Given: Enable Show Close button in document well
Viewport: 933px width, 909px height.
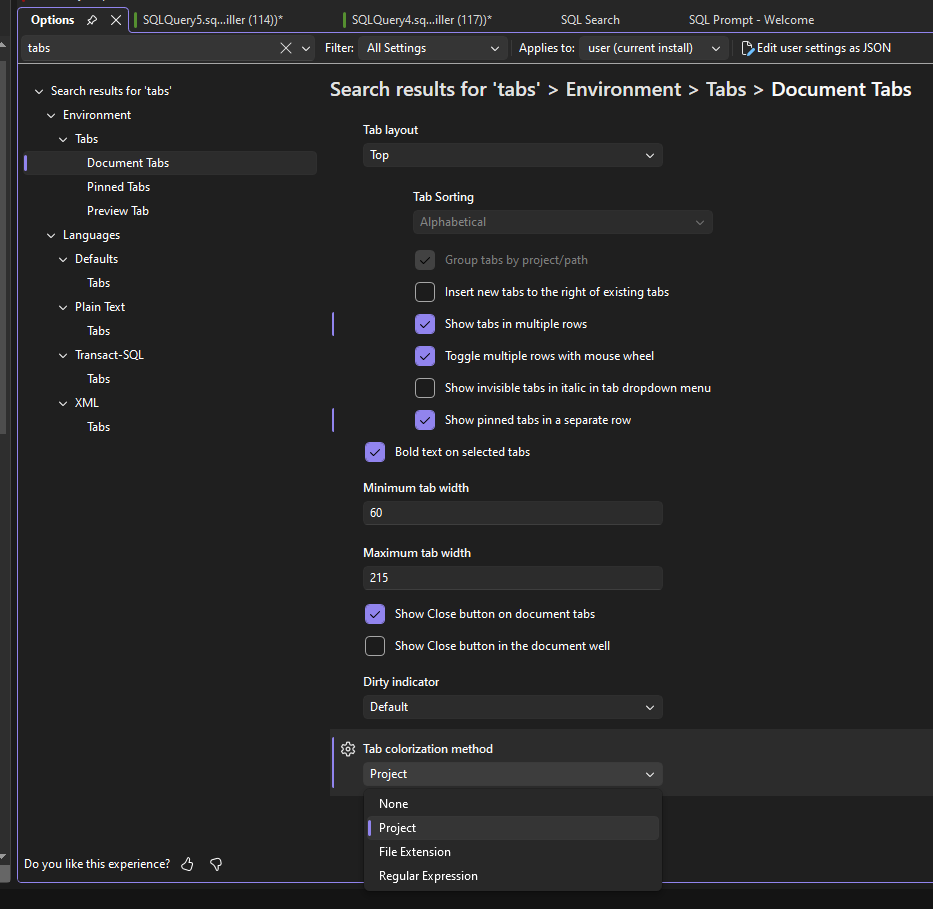Looking at the screenshot, I should tap(375, 646).
